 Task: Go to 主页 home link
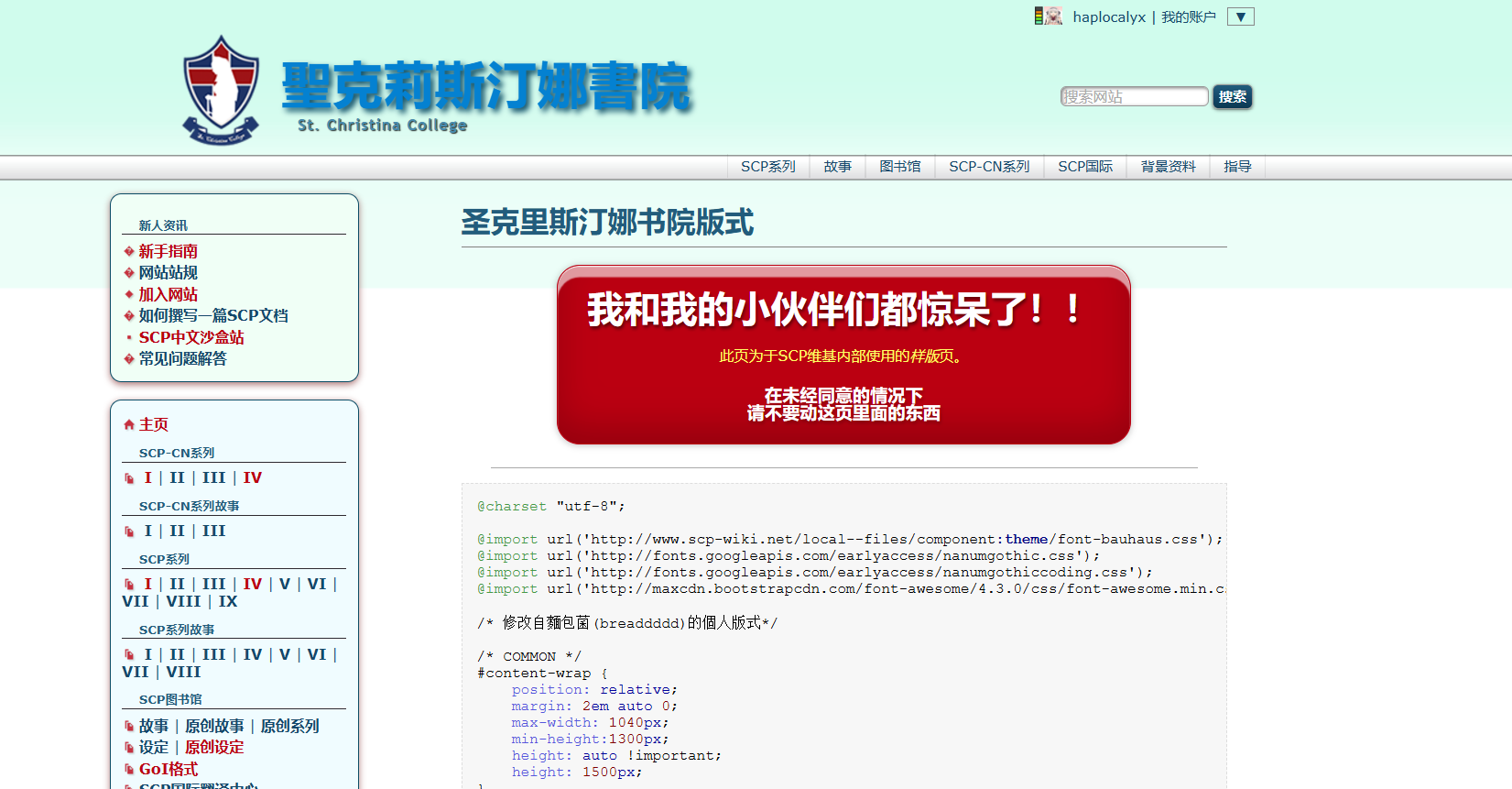154,424
